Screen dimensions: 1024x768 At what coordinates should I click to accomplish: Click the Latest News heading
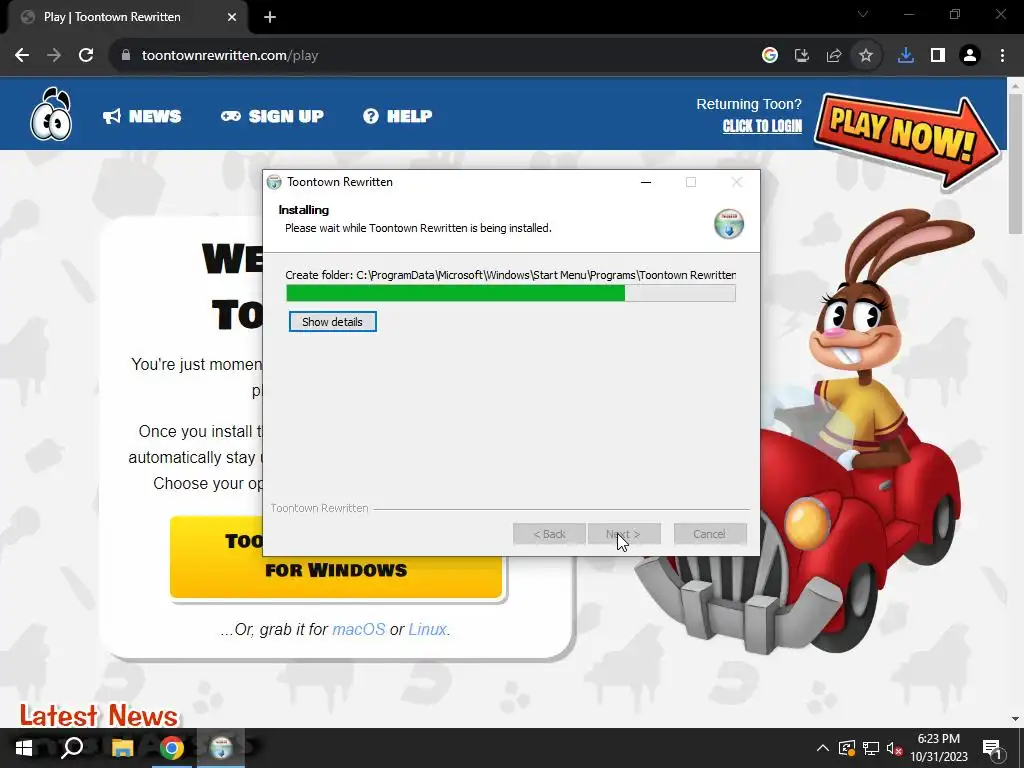(x=99, y=716)
